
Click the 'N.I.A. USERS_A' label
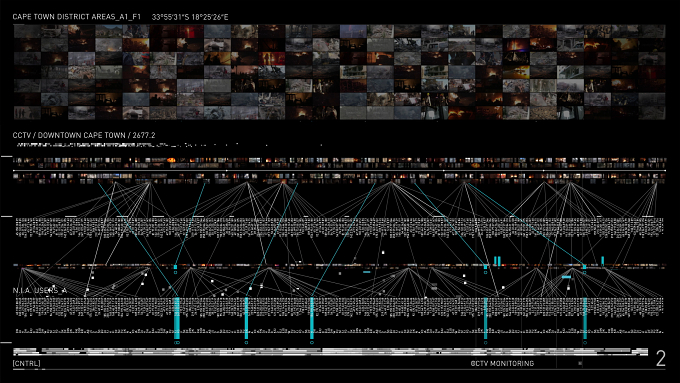pos(39,290)
